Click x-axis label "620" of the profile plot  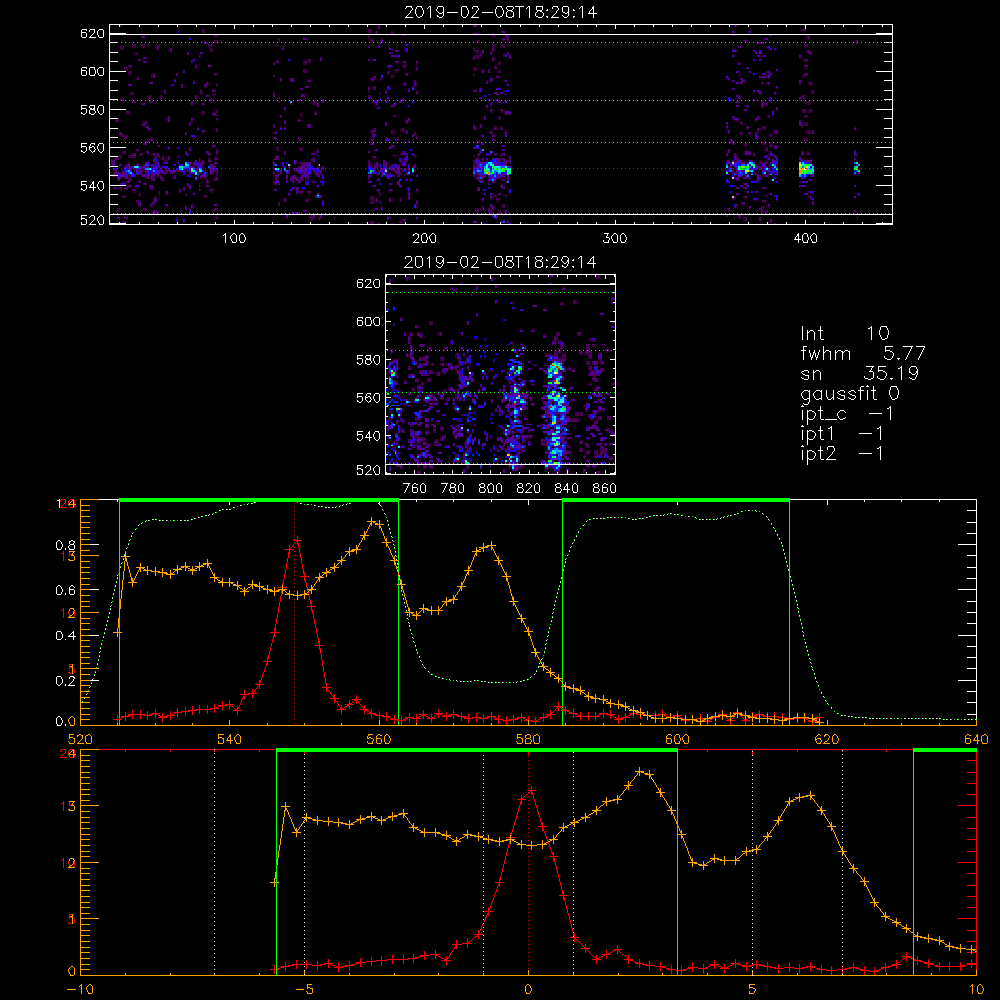[x=827, y=739]
